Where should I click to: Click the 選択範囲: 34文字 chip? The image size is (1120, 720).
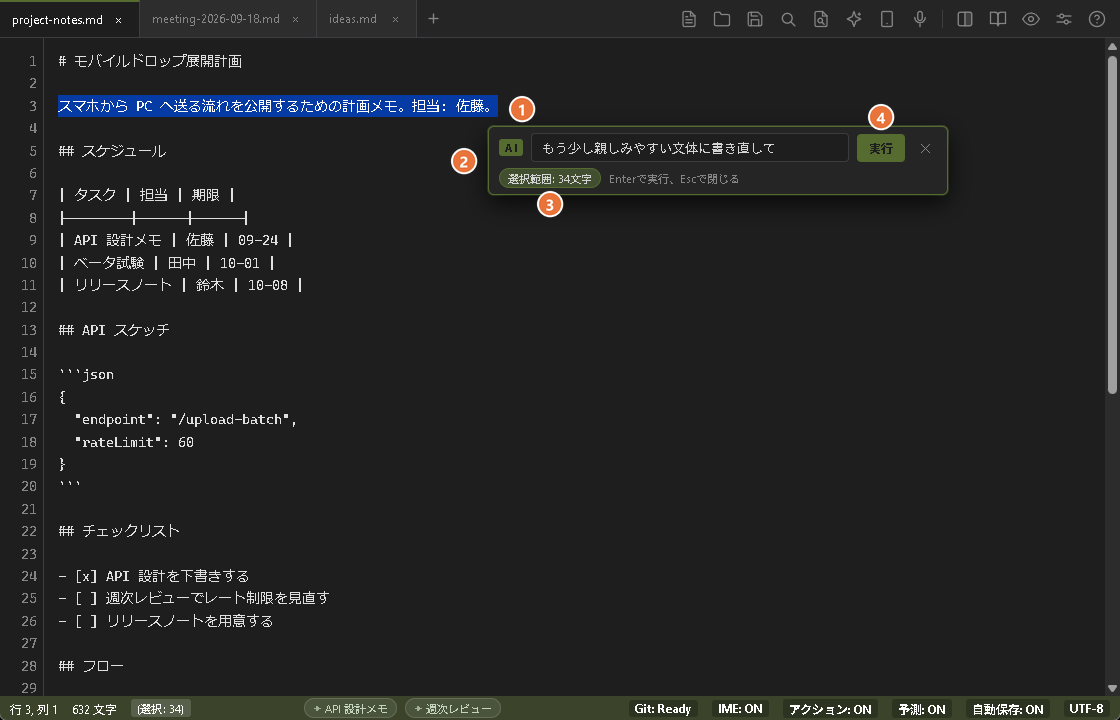pos(549,179)
